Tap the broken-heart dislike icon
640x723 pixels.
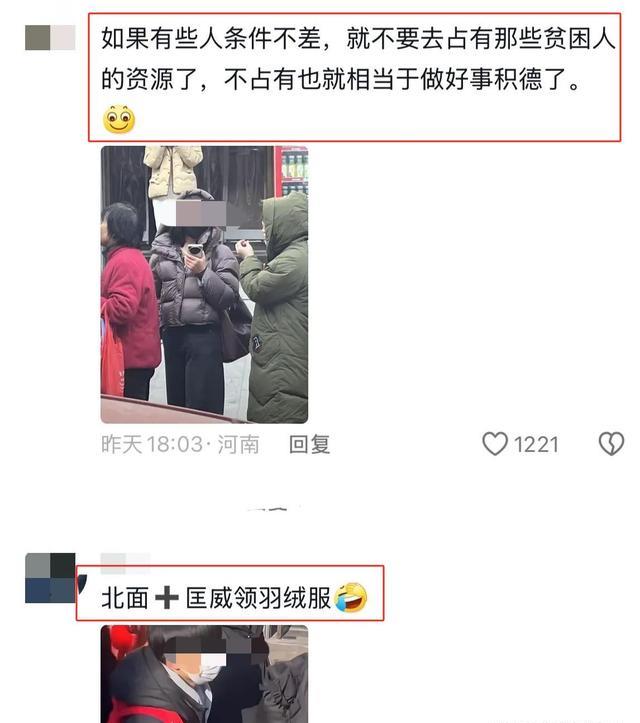point(611,444)
